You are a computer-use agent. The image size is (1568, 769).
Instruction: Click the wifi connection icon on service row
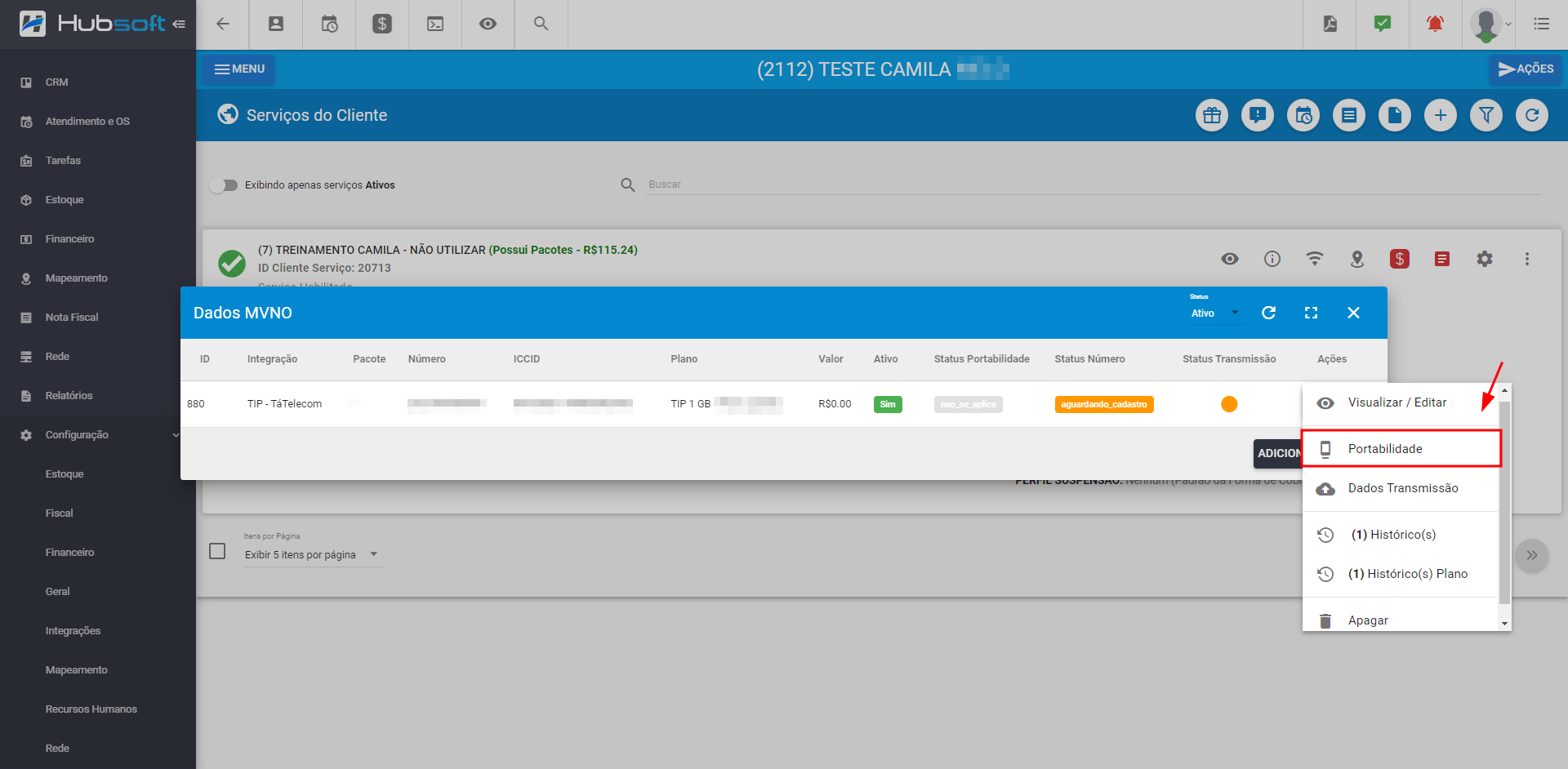1315,259
